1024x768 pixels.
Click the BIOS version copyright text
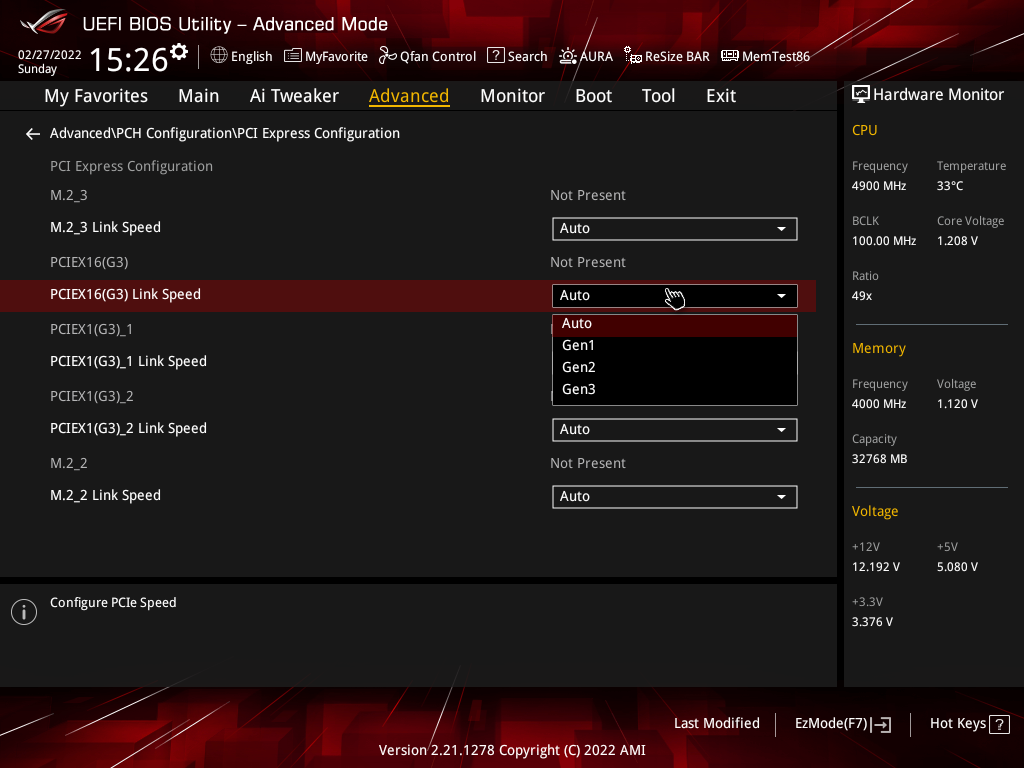tap(512, 750)
